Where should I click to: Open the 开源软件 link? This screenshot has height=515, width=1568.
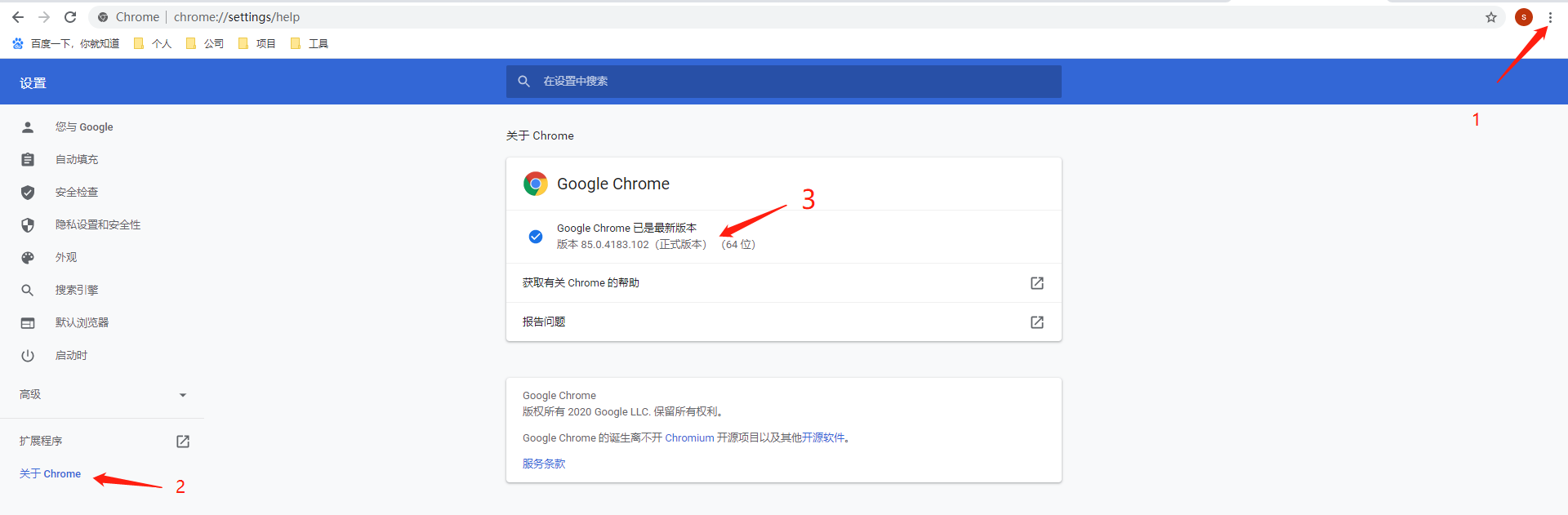coord(823,438)
